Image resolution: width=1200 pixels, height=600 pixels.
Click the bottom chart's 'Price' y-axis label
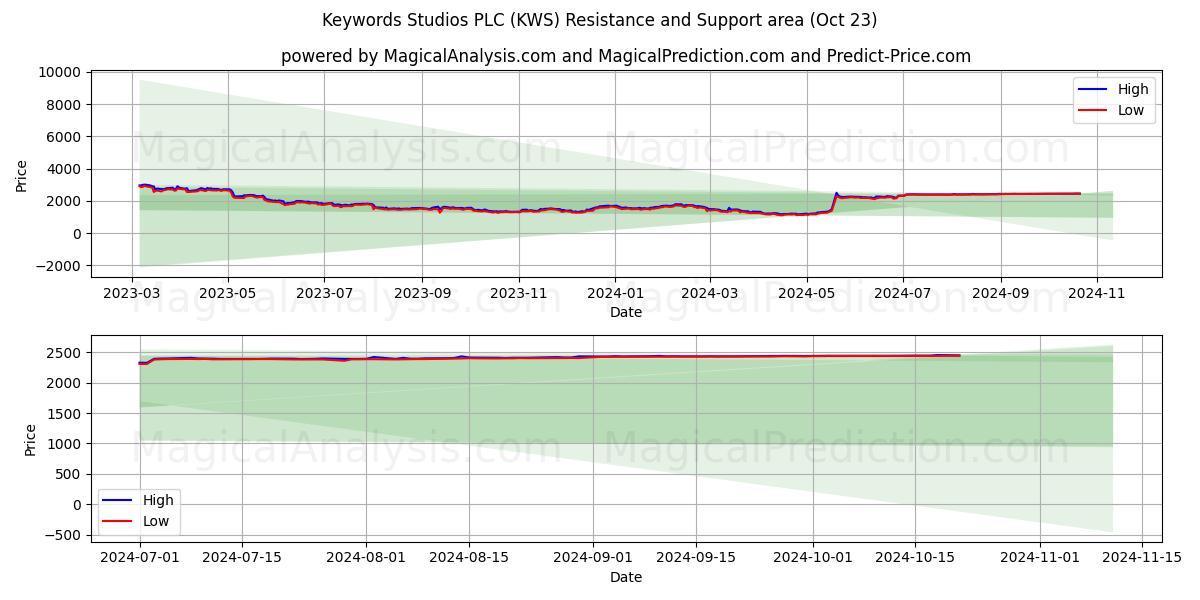[x=30, y=440]
